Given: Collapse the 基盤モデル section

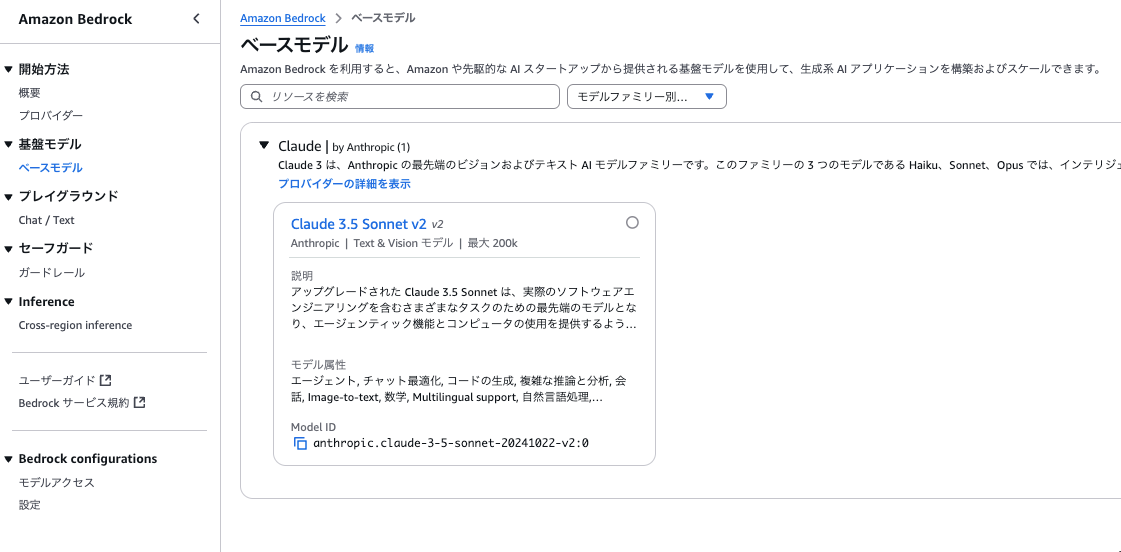Looking at the screenshot, I should click(x=9, y=144).
